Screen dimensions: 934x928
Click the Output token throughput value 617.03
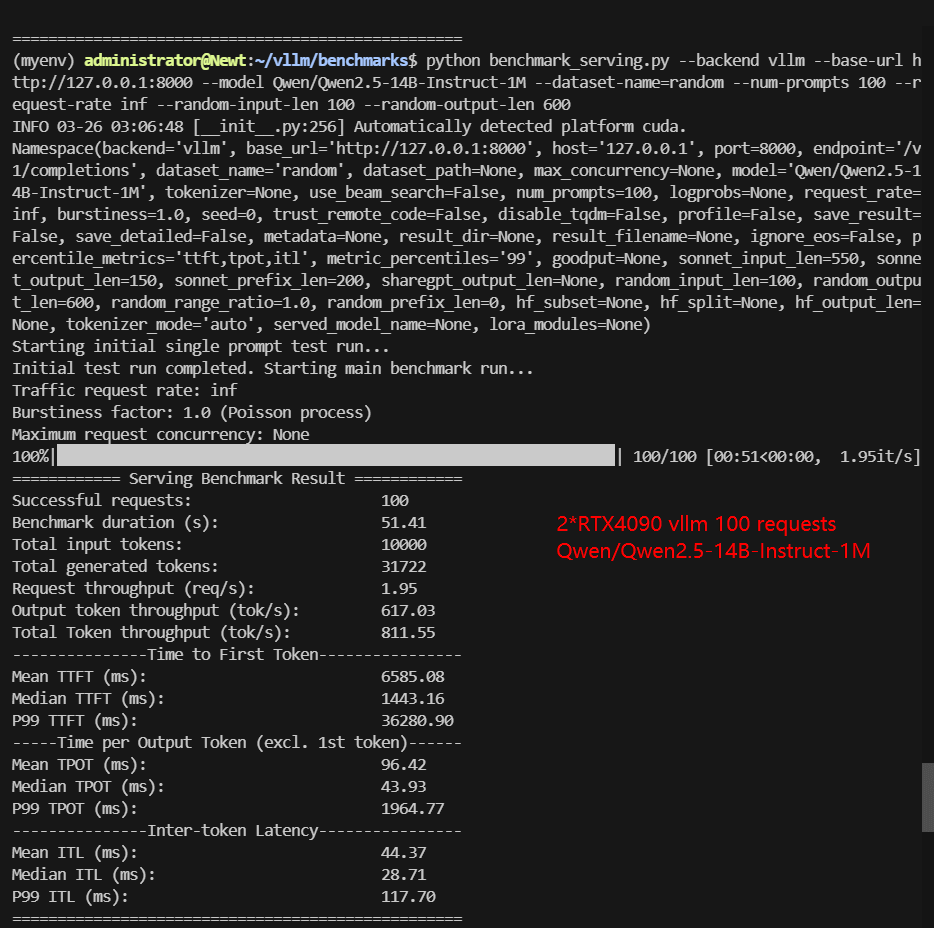pyautogui.click(x=407, y=610)
